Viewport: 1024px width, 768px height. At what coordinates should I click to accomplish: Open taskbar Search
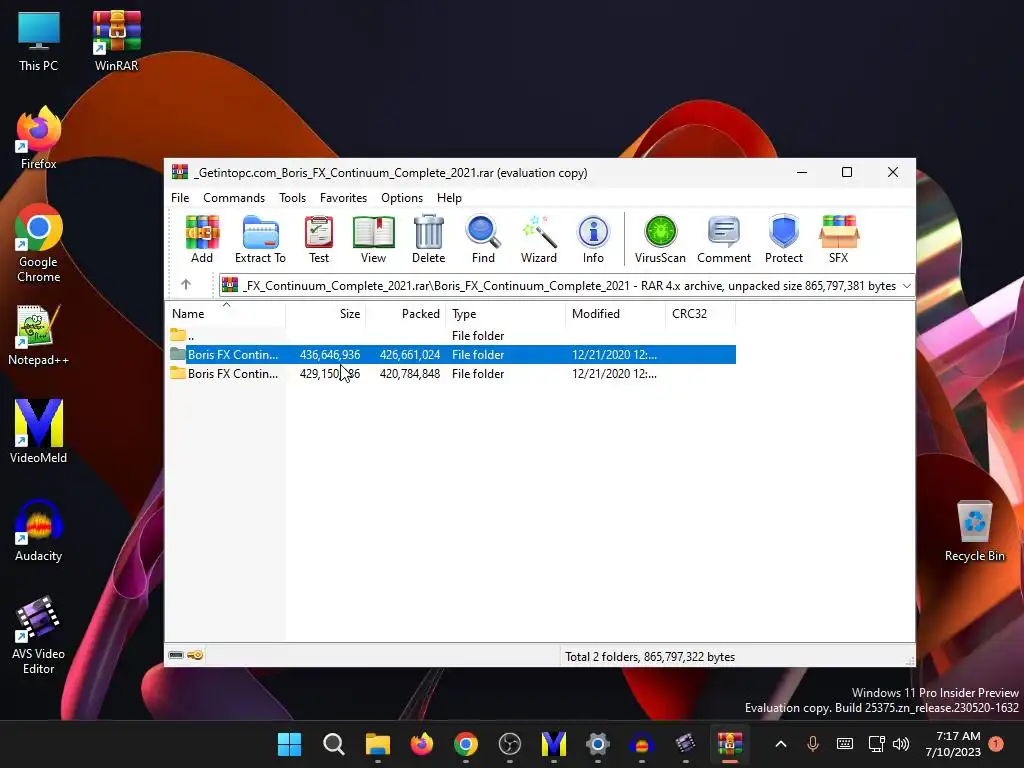(334, 744)
